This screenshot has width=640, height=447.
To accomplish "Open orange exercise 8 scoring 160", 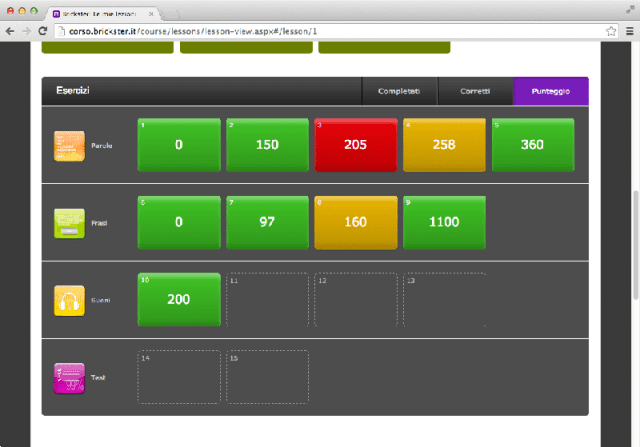I will coord(356,222).
